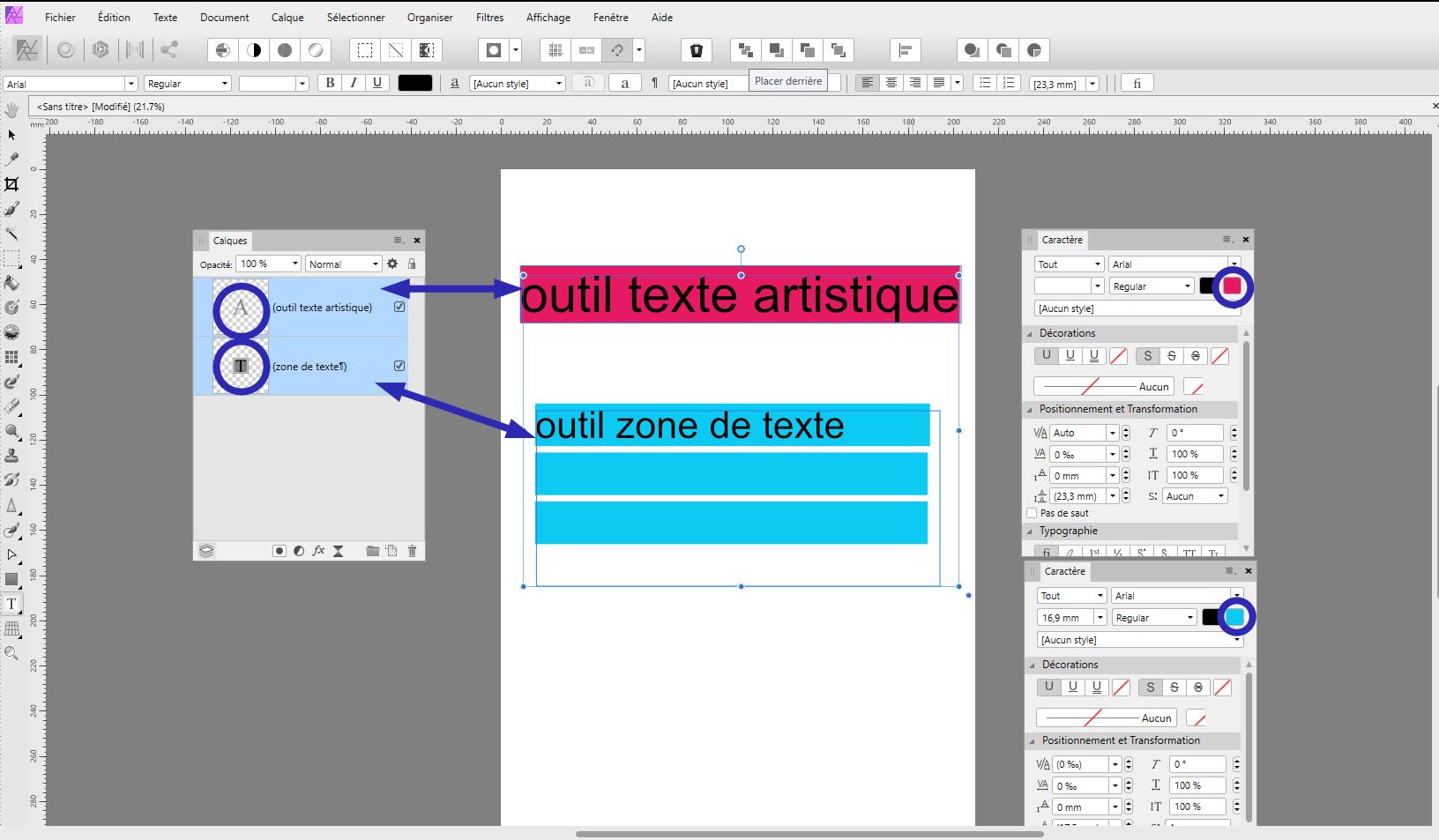Enable the toolbar align left button
This screenshot has height=840, width=1439.
868,83
